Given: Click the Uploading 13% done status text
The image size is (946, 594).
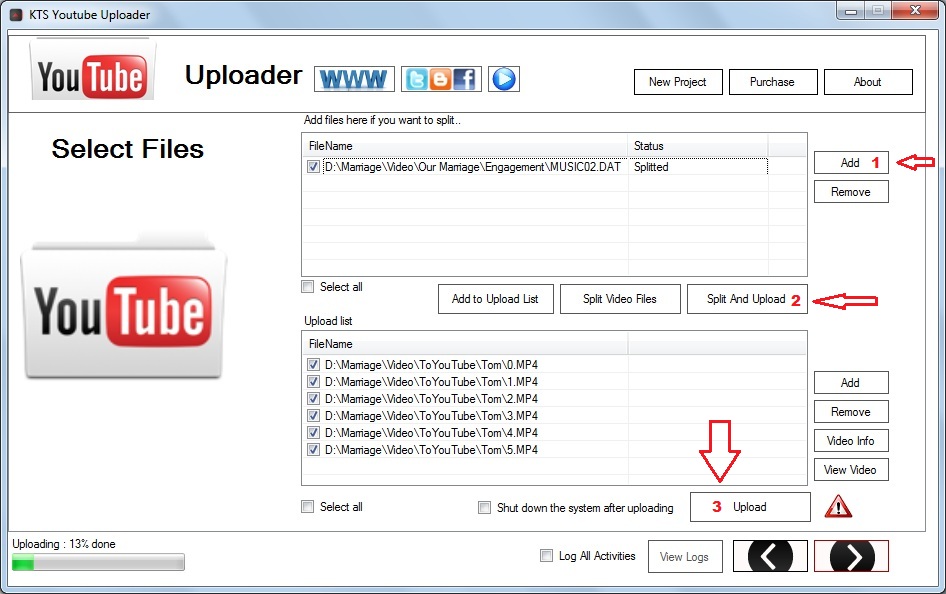Looking at the screenshot, I should [64, 543].
